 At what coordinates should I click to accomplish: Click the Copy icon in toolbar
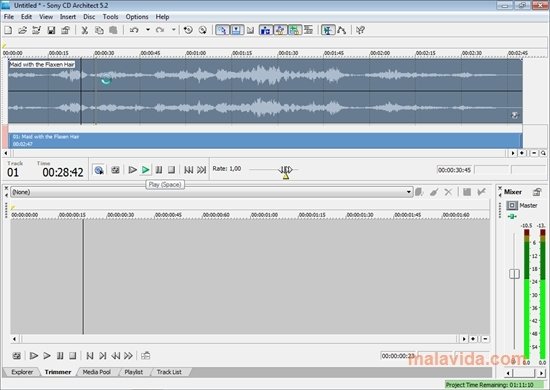tap(99, 31)
